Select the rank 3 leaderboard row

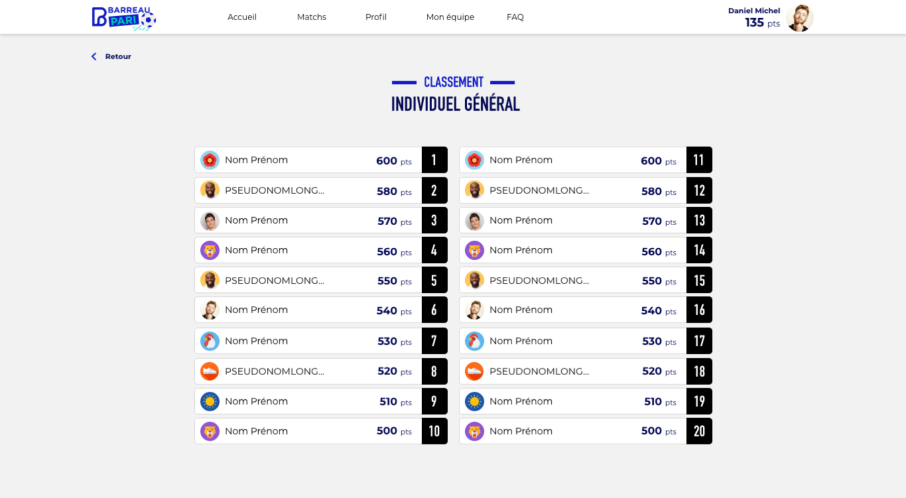[308, 220]
